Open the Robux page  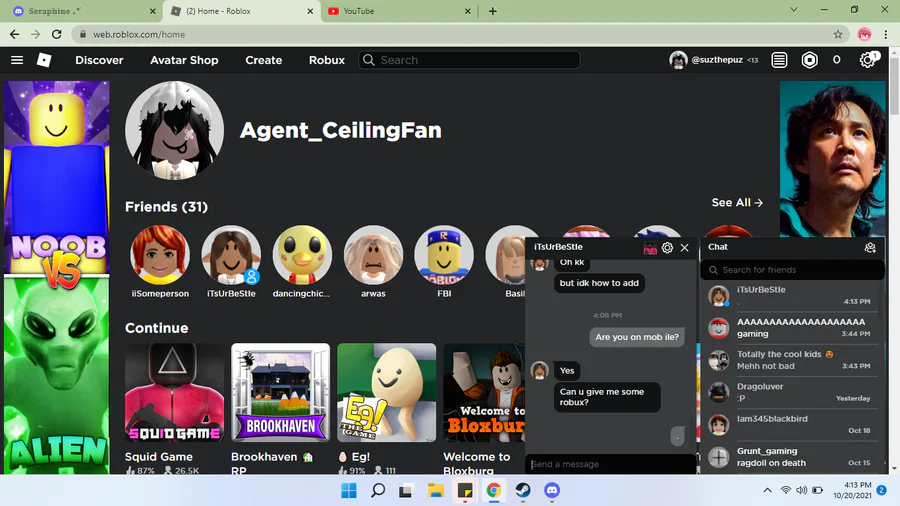(327, 60)
